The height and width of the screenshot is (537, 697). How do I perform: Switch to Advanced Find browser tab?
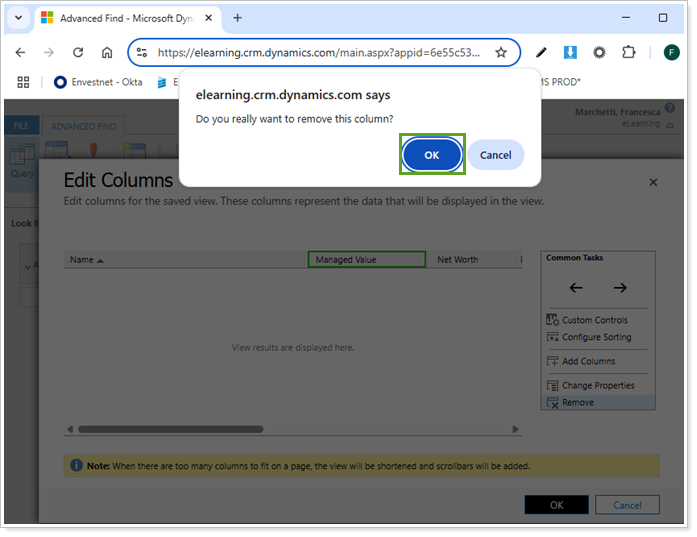[128, 18]
